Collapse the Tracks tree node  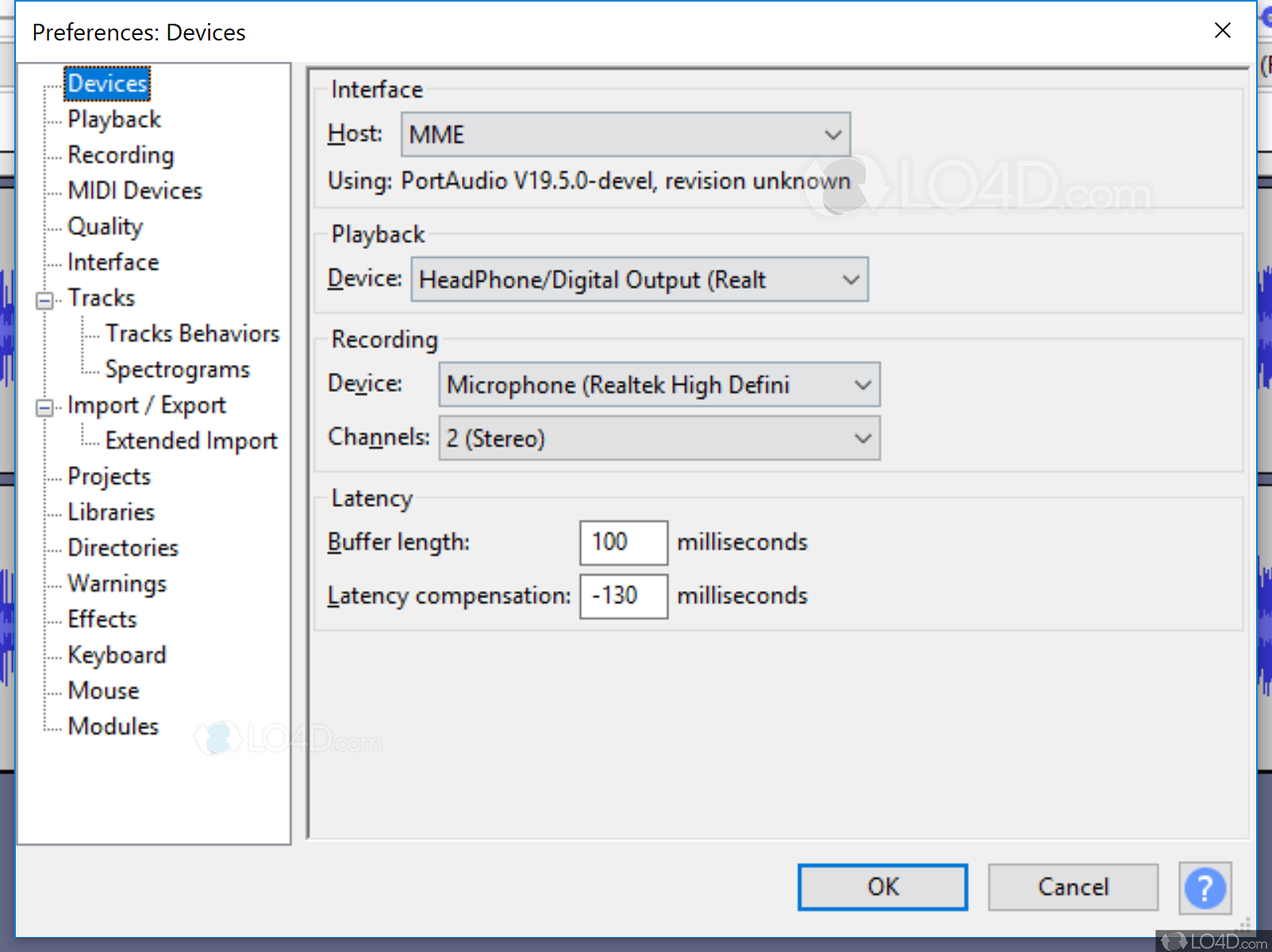[44, 300]
